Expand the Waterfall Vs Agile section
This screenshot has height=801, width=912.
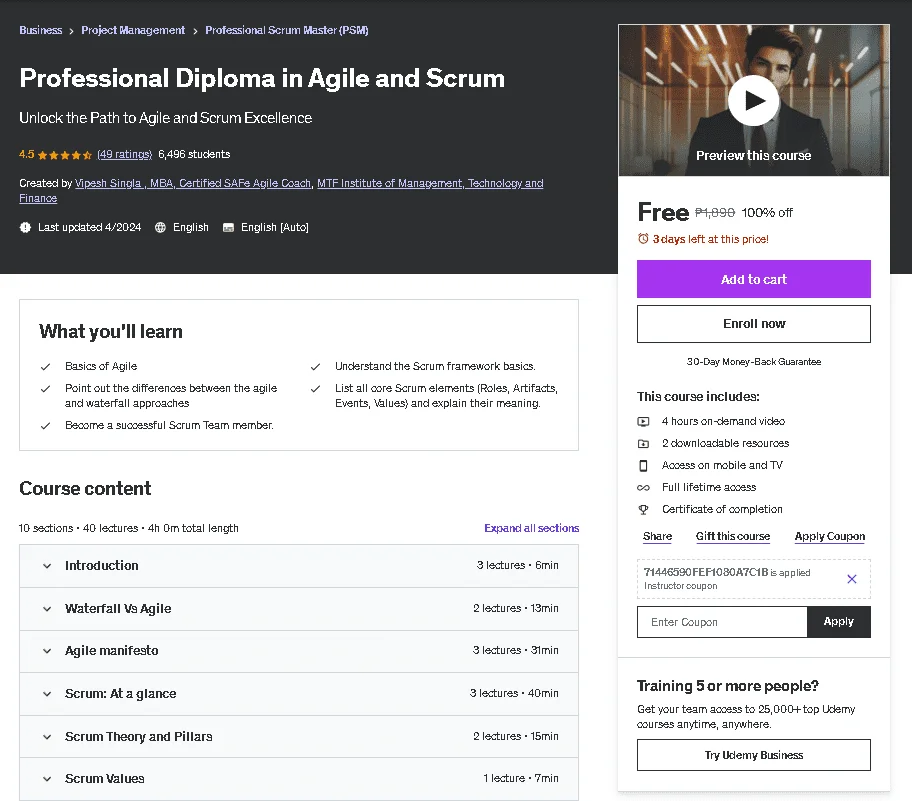click(299, 608)
